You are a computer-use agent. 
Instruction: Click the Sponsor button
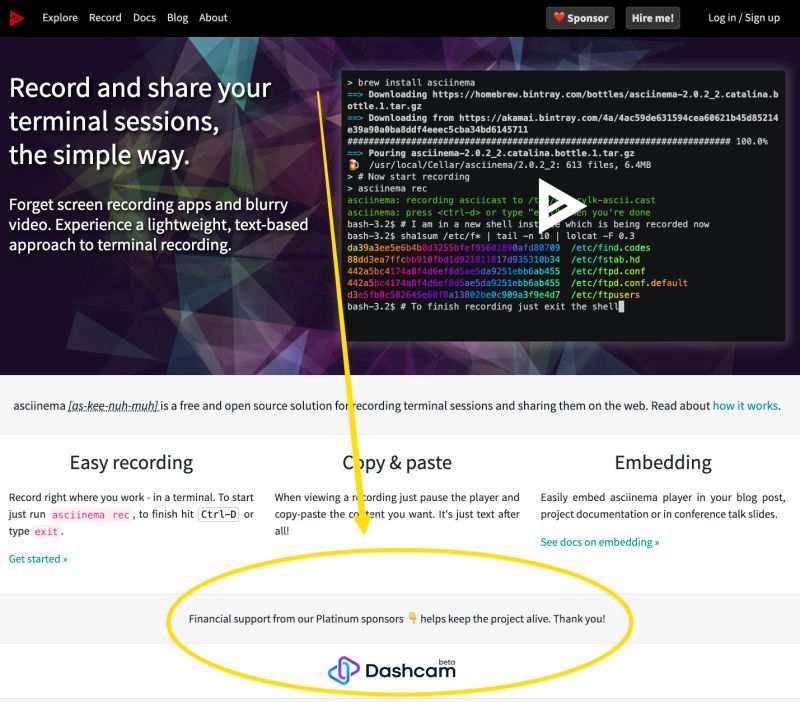click(x=581, y=18)
